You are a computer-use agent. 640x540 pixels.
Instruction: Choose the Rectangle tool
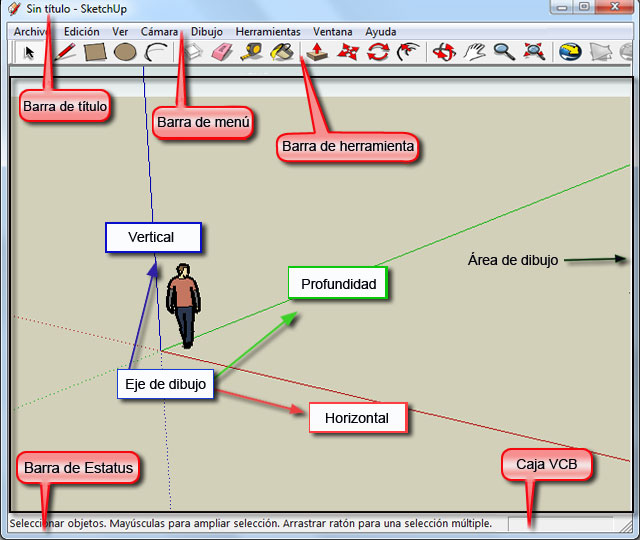(x=95, y=52)
